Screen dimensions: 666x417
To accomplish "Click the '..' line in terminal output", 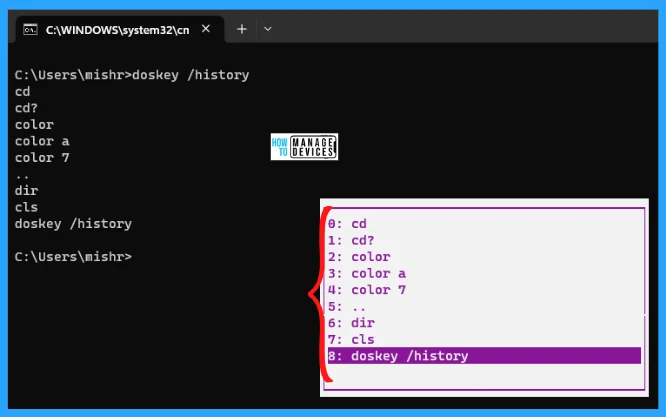I will pos(22,175).
